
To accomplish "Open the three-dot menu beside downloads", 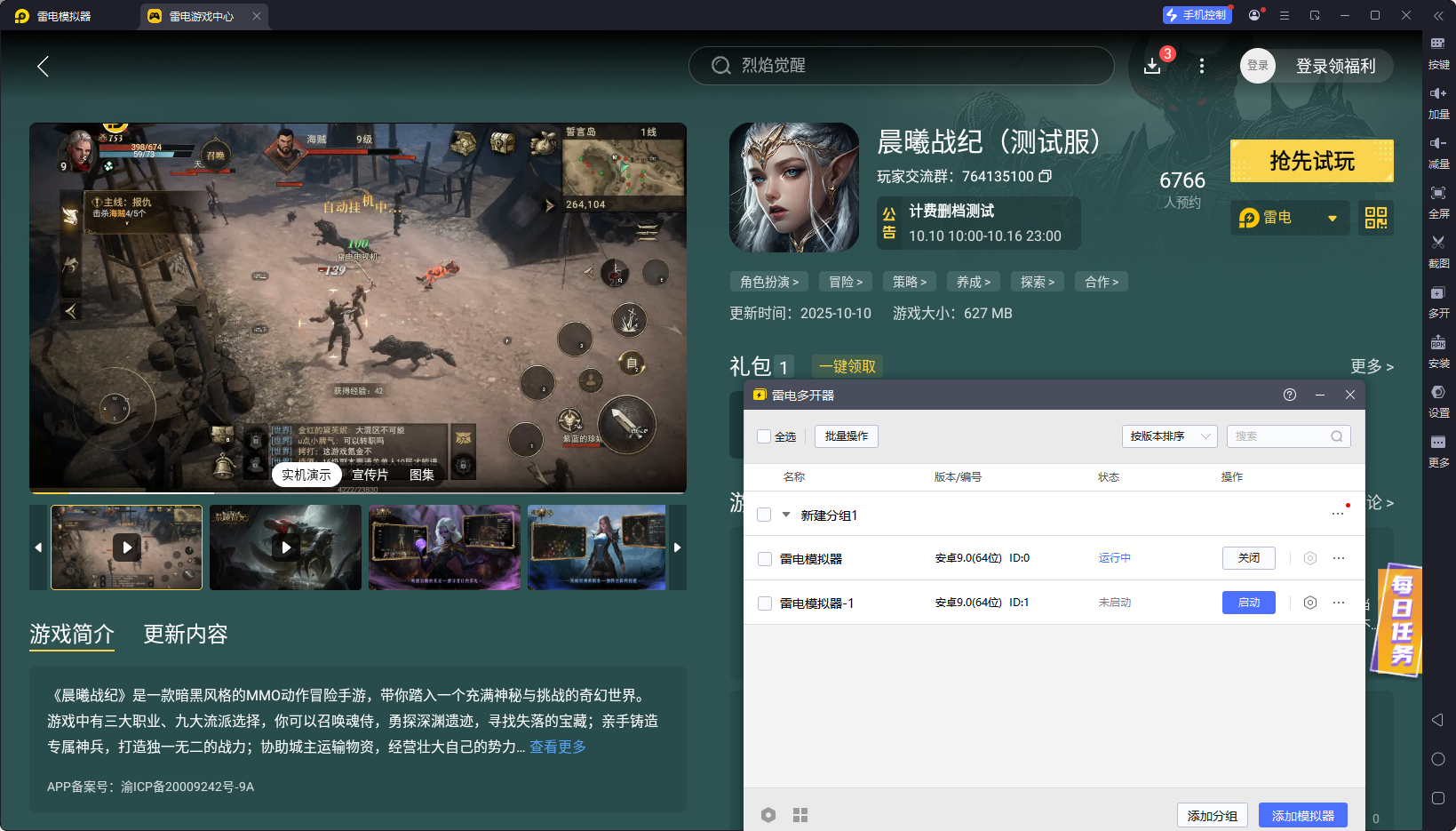I will [1202, 66].
